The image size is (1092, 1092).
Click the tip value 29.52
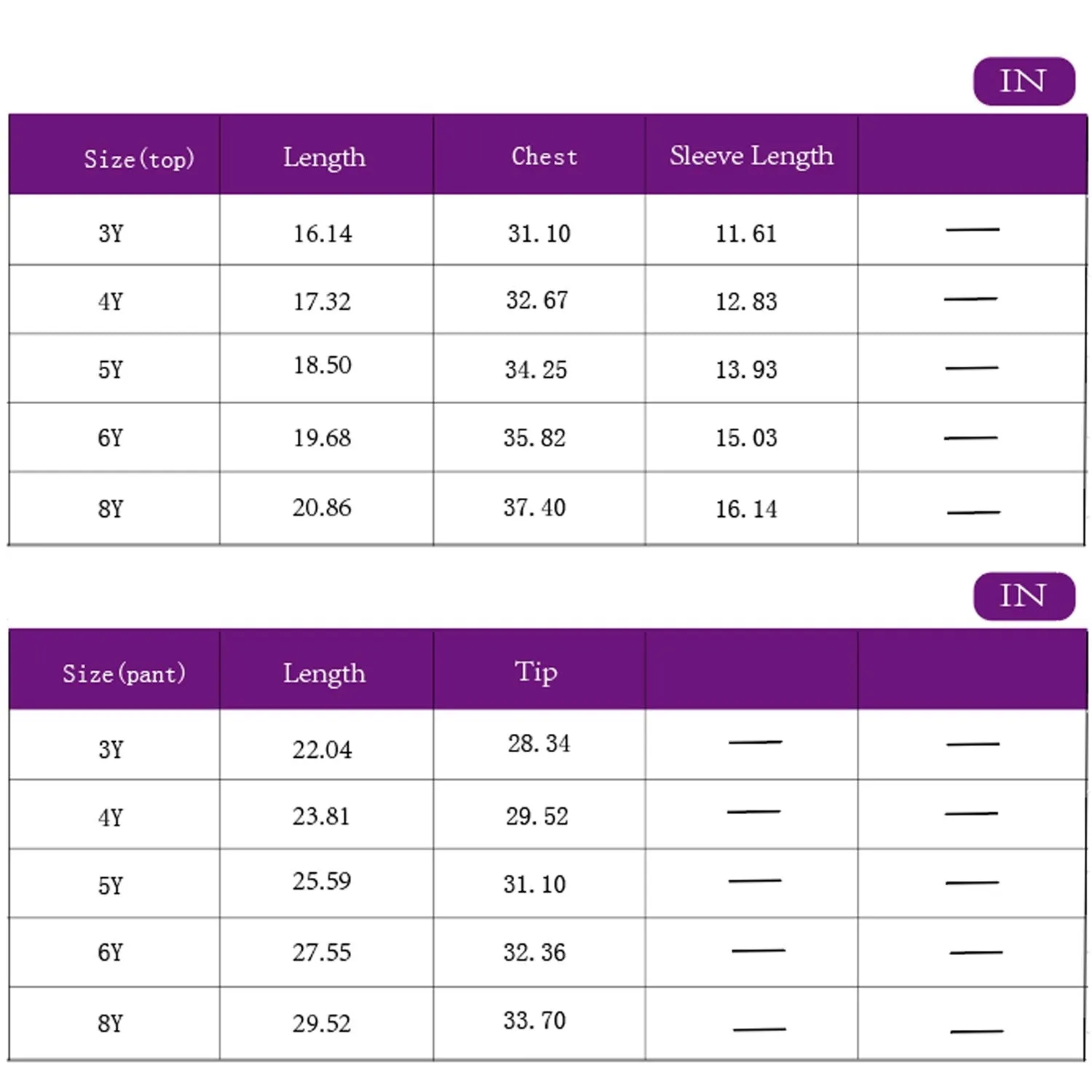click(537, 816)
